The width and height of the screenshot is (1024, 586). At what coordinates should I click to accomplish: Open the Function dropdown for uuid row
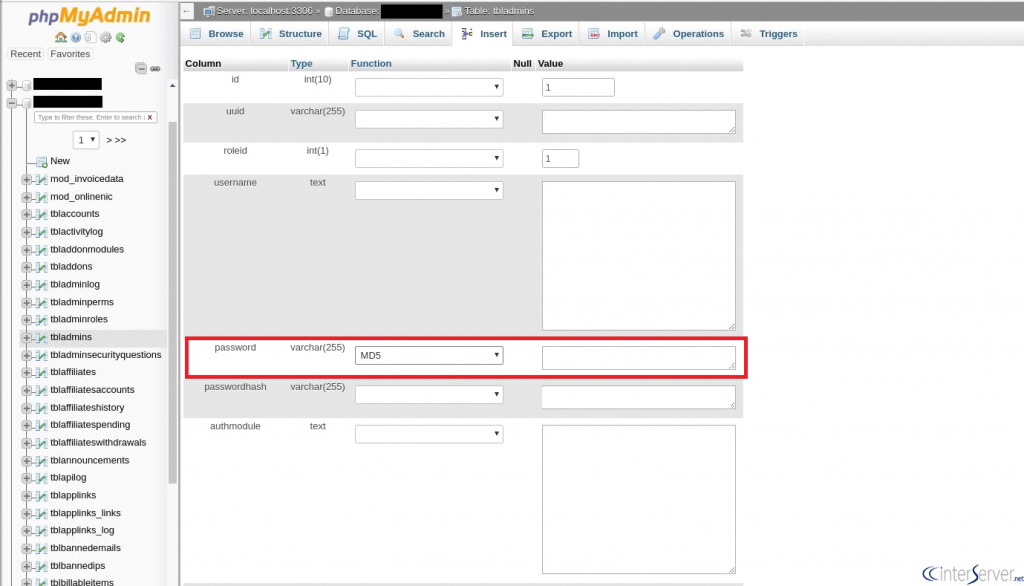pyautogui.click(x=429, y=119)
